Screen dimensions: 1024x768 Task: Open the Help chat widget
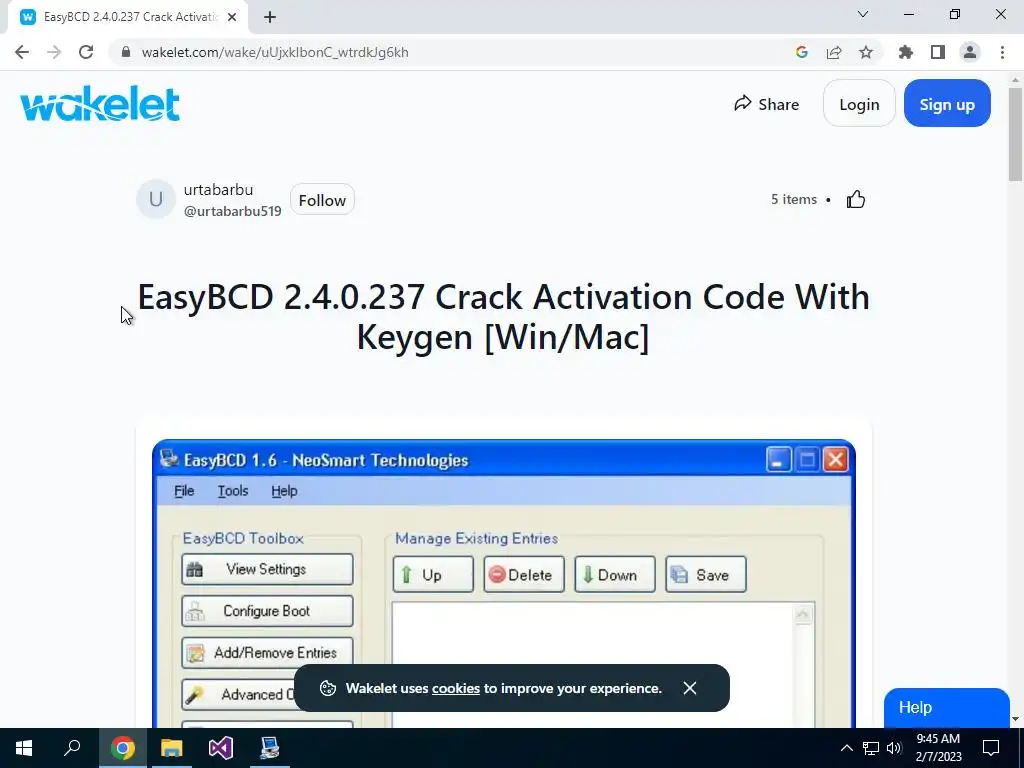tap(946, 708)
